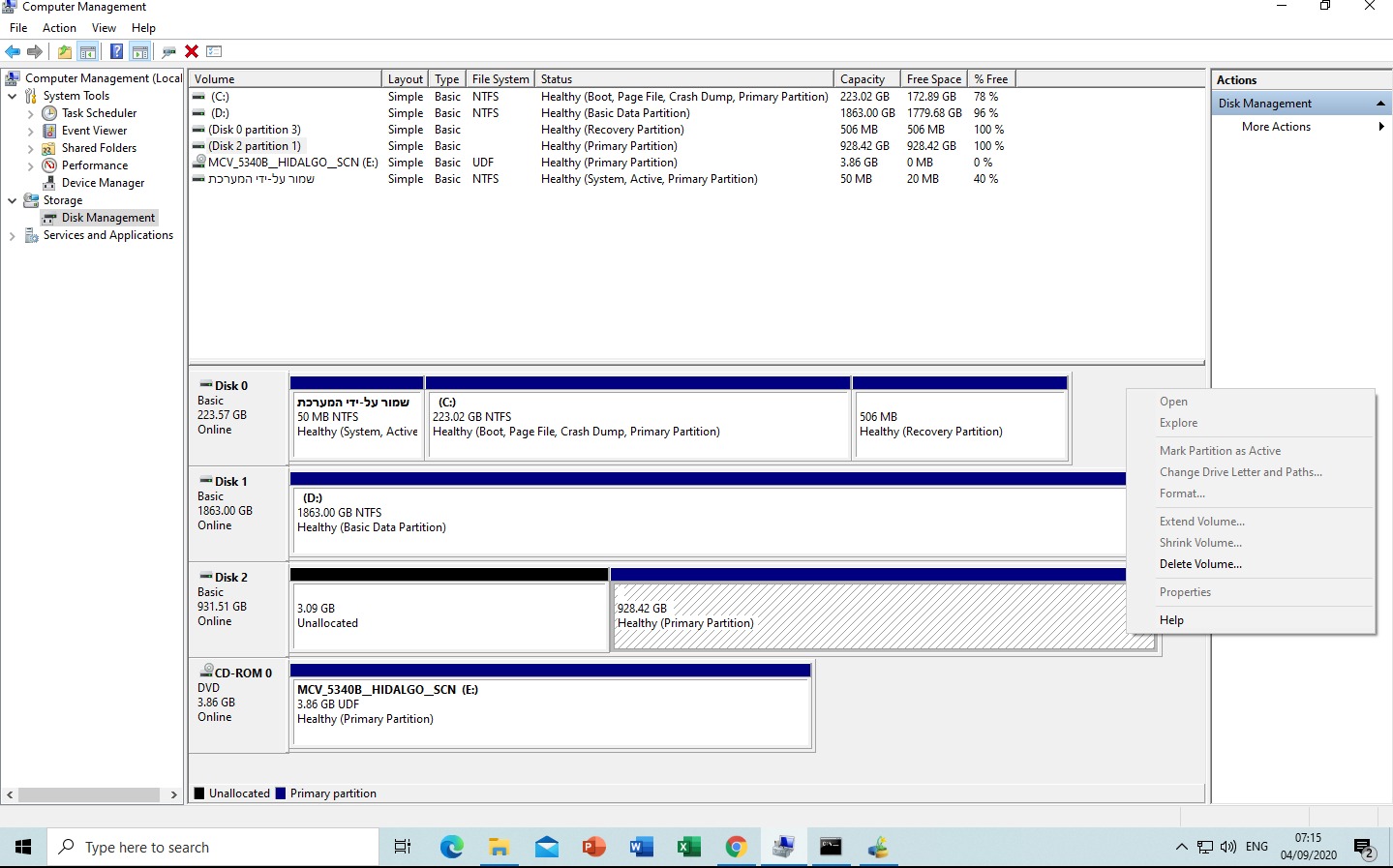The height and width of the screenshot is (868, 1393).
Task: Open Command Prompt from the taskbar
Action: (832, 848)
